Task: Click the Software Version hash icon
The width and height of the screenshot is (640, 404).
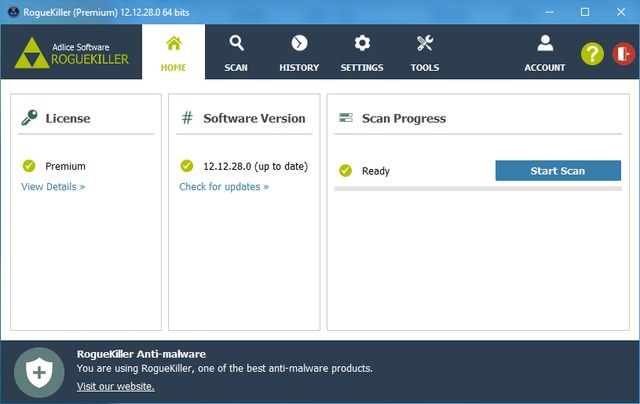Action: (187, 118)
